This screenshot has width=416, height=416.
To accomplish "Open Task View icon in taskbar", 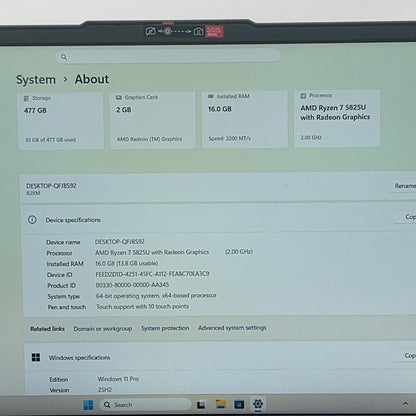I will coord(201,405).
